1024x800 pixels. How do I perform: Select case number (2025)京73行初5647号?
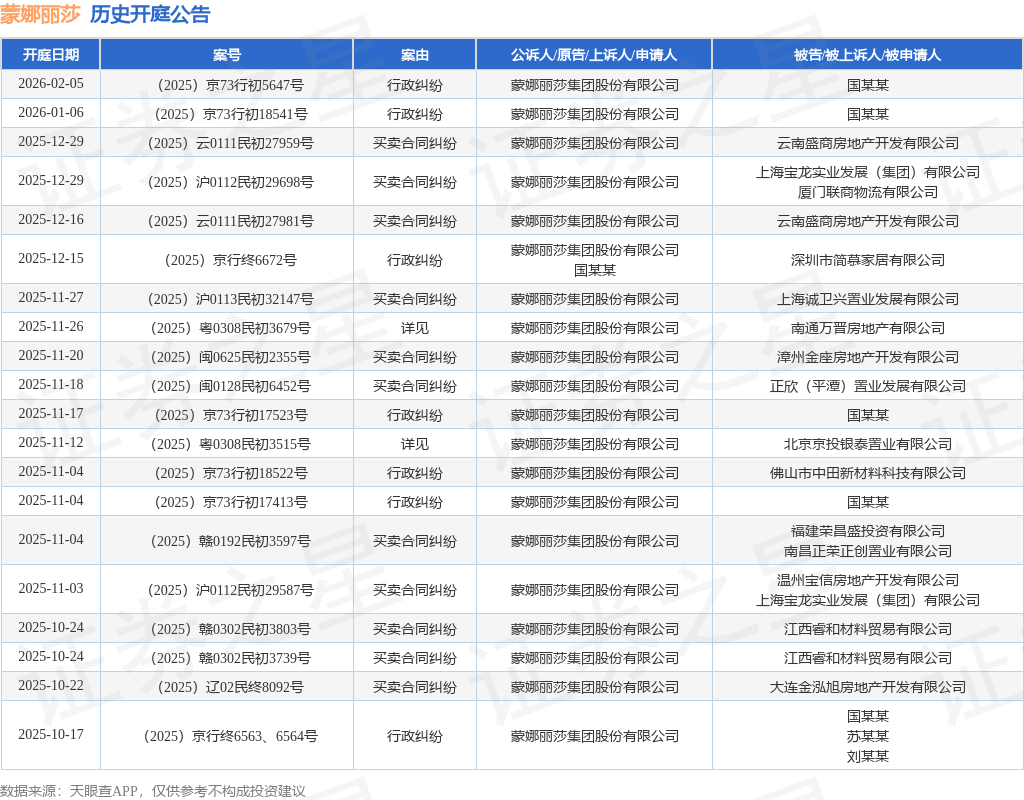227,85
